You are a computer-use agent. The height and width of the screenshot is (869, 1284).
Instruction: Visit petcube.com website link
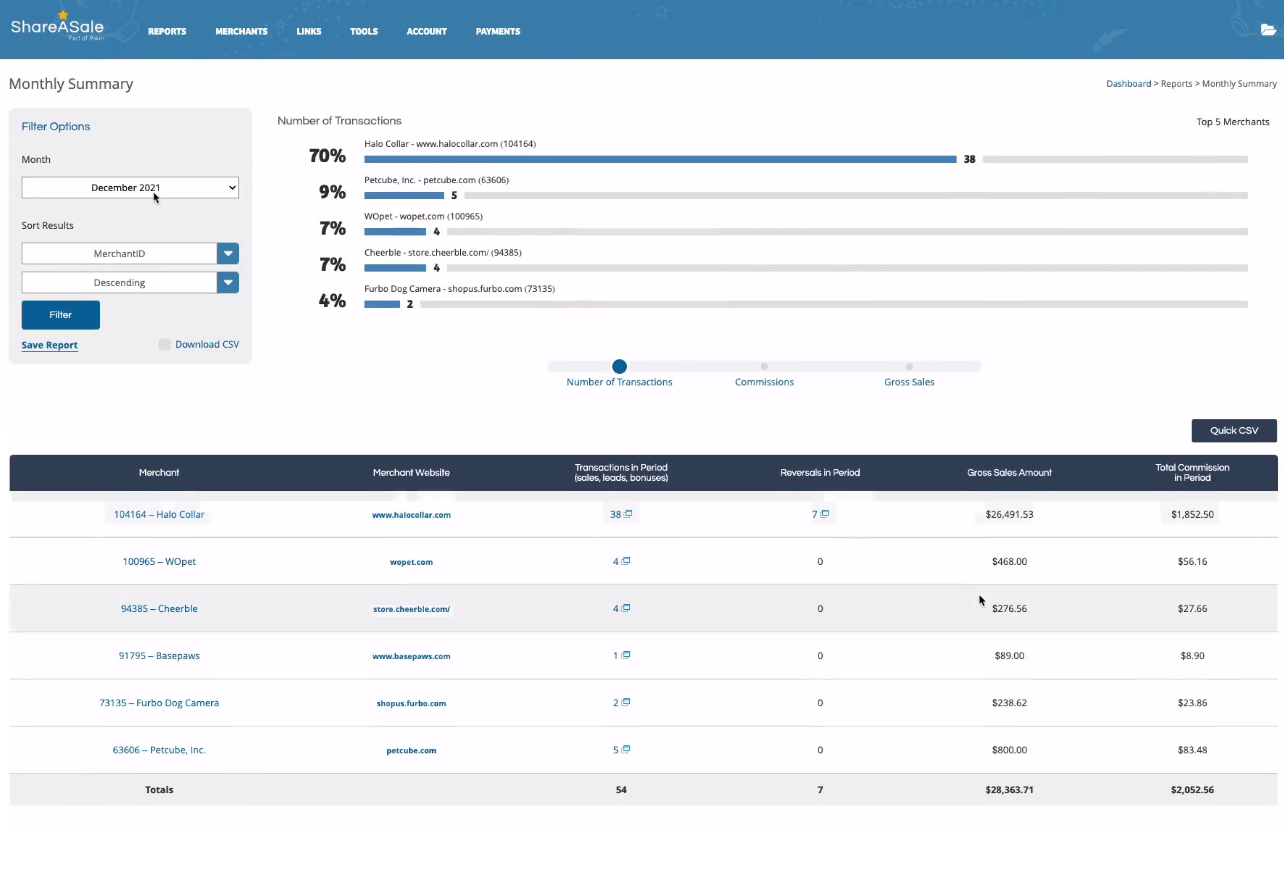point(411,750)
